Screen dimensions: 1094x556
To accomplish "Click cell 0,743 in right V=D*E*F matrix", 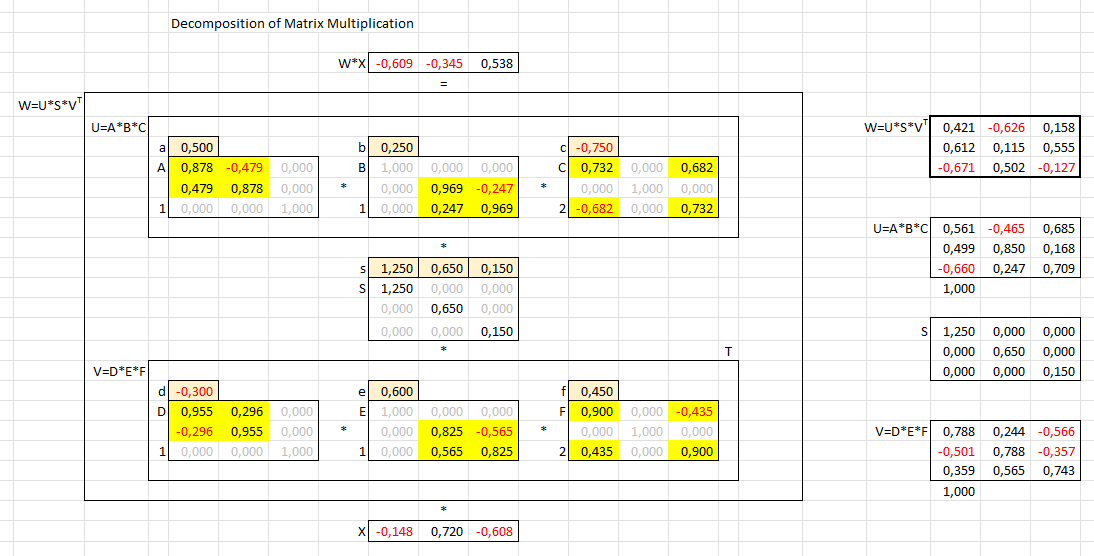I will pos(1056,471).
